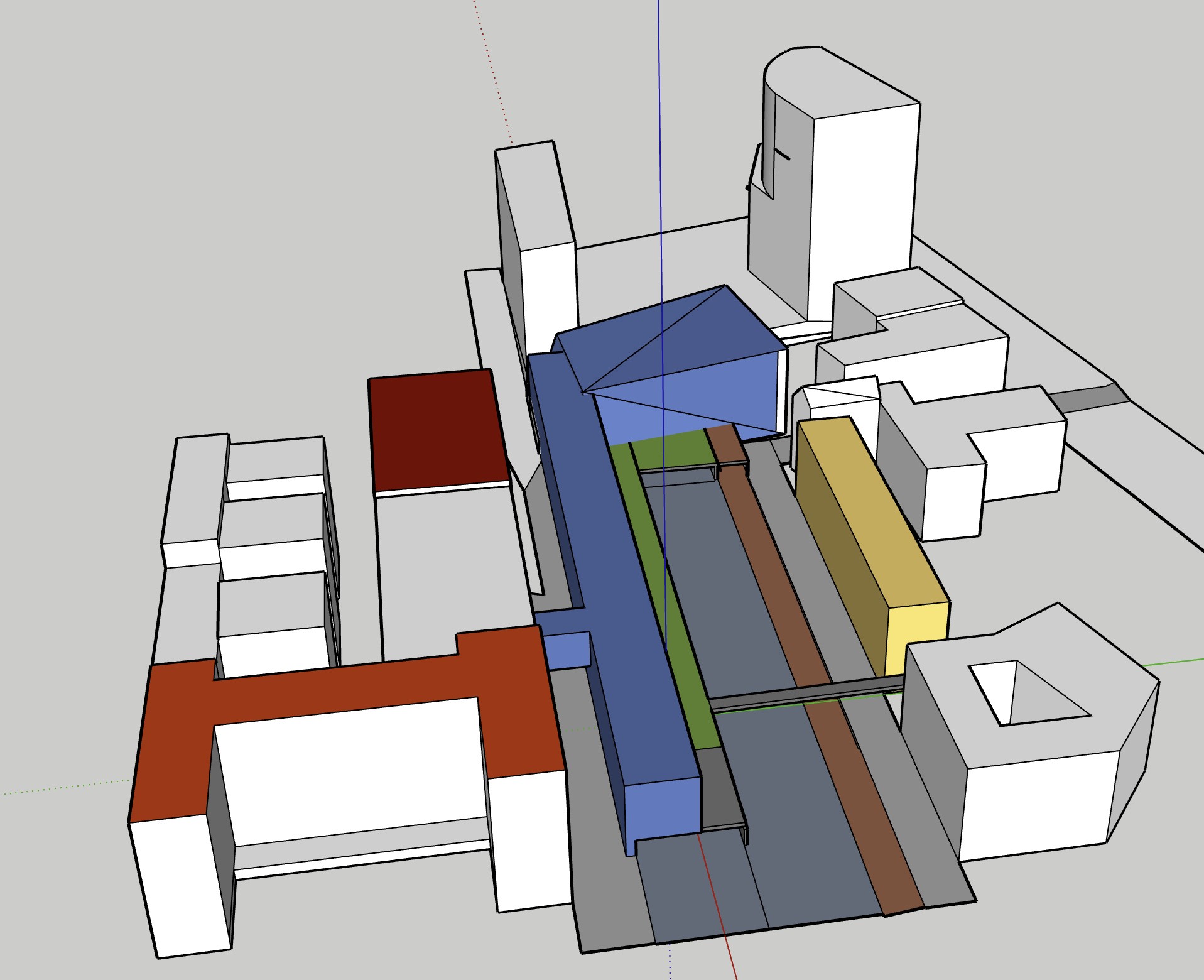Click the vertical blue axis line

tap(659, 126)
